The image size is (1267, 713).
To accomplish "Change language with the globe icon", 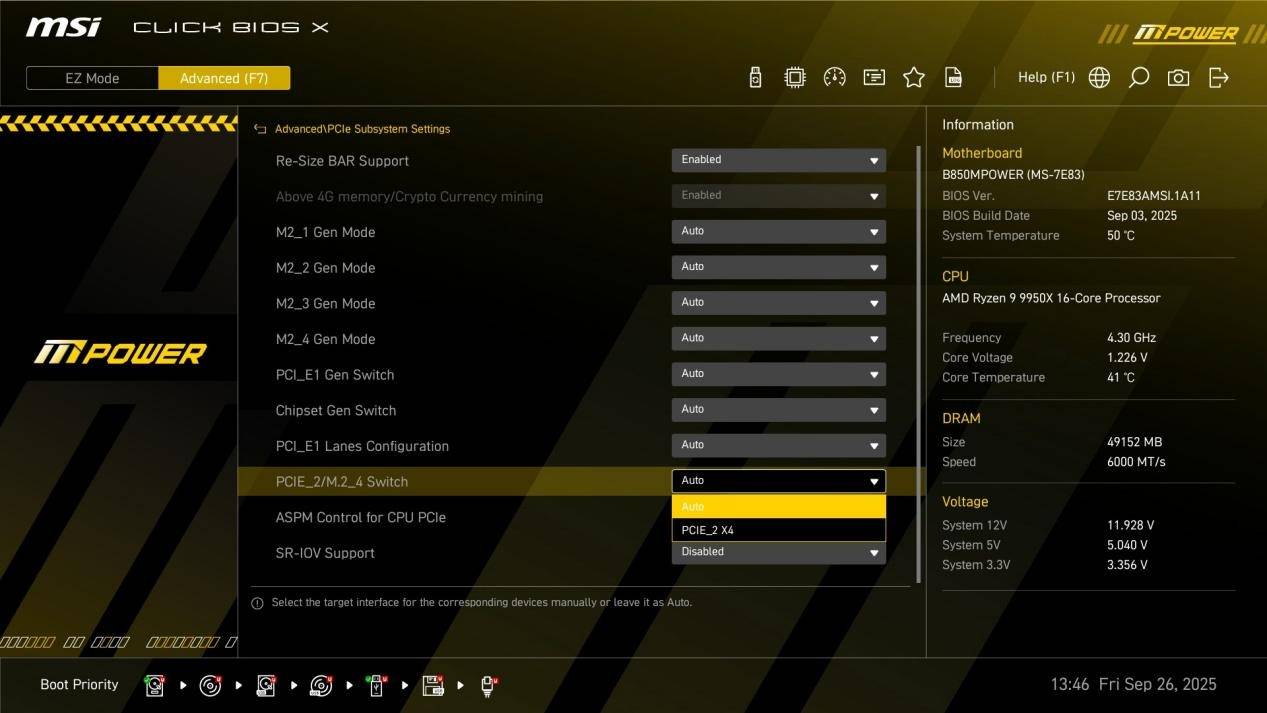I will click(x=1099, y=78).
